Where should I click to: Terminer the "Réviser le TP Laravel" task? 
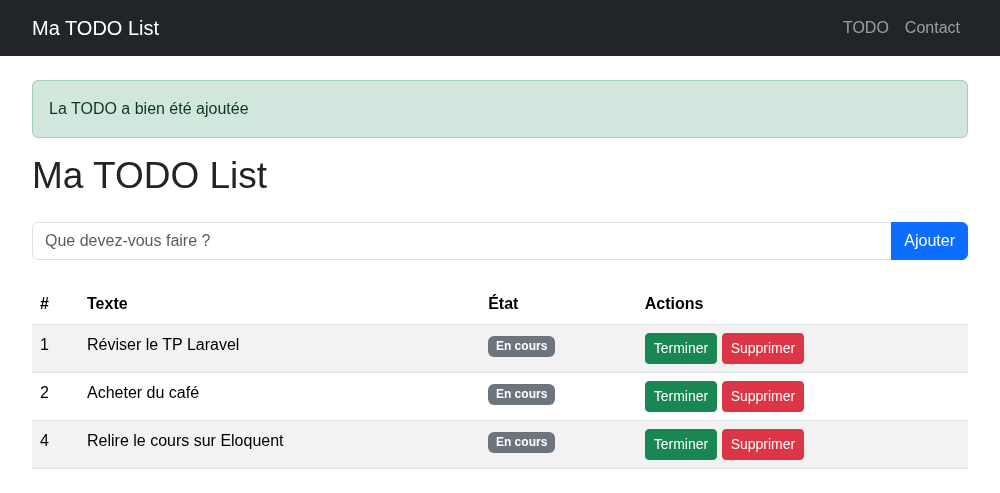coord(680,348)
